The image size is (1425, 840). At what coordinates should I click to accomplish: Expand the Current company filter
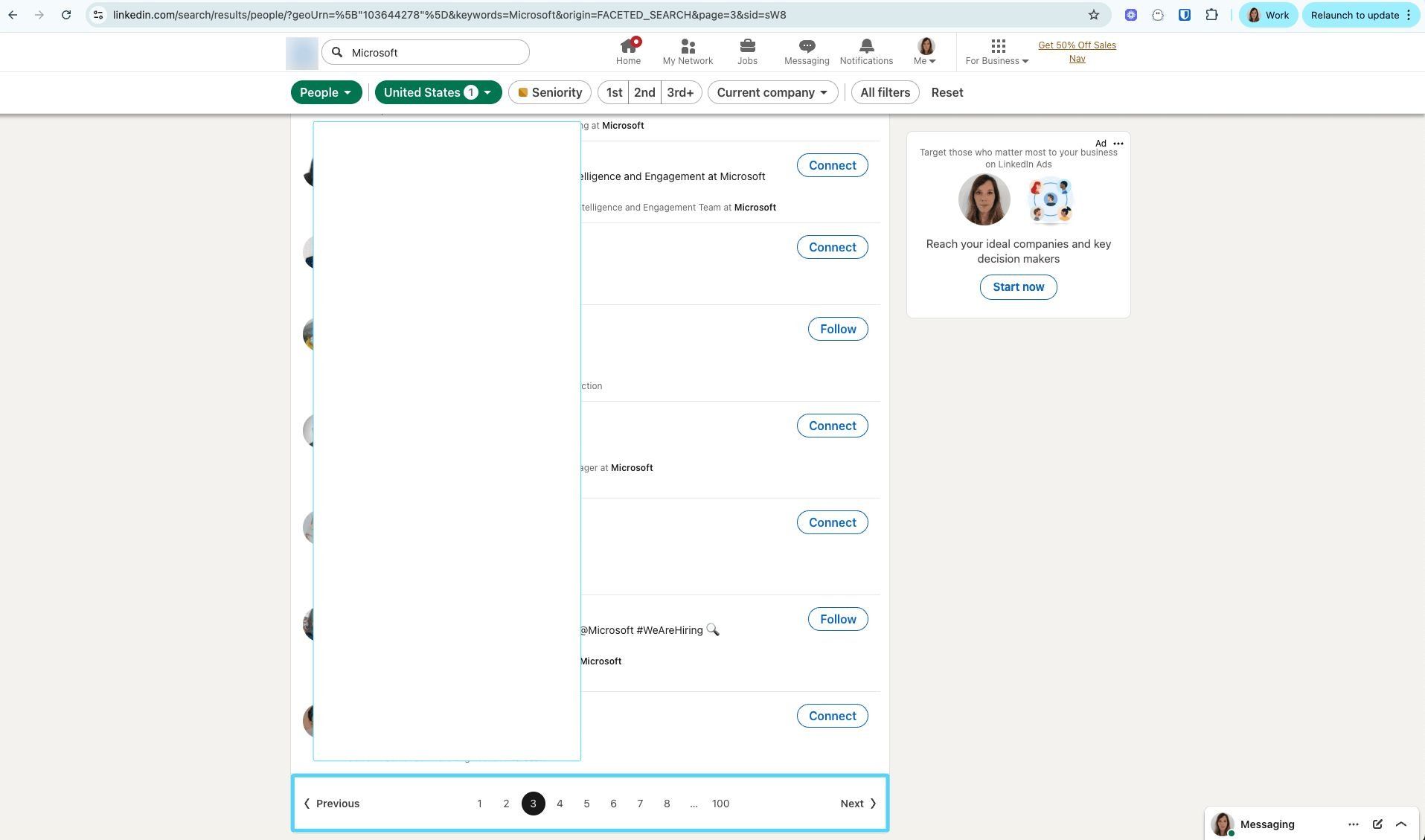tap(772, 92)
